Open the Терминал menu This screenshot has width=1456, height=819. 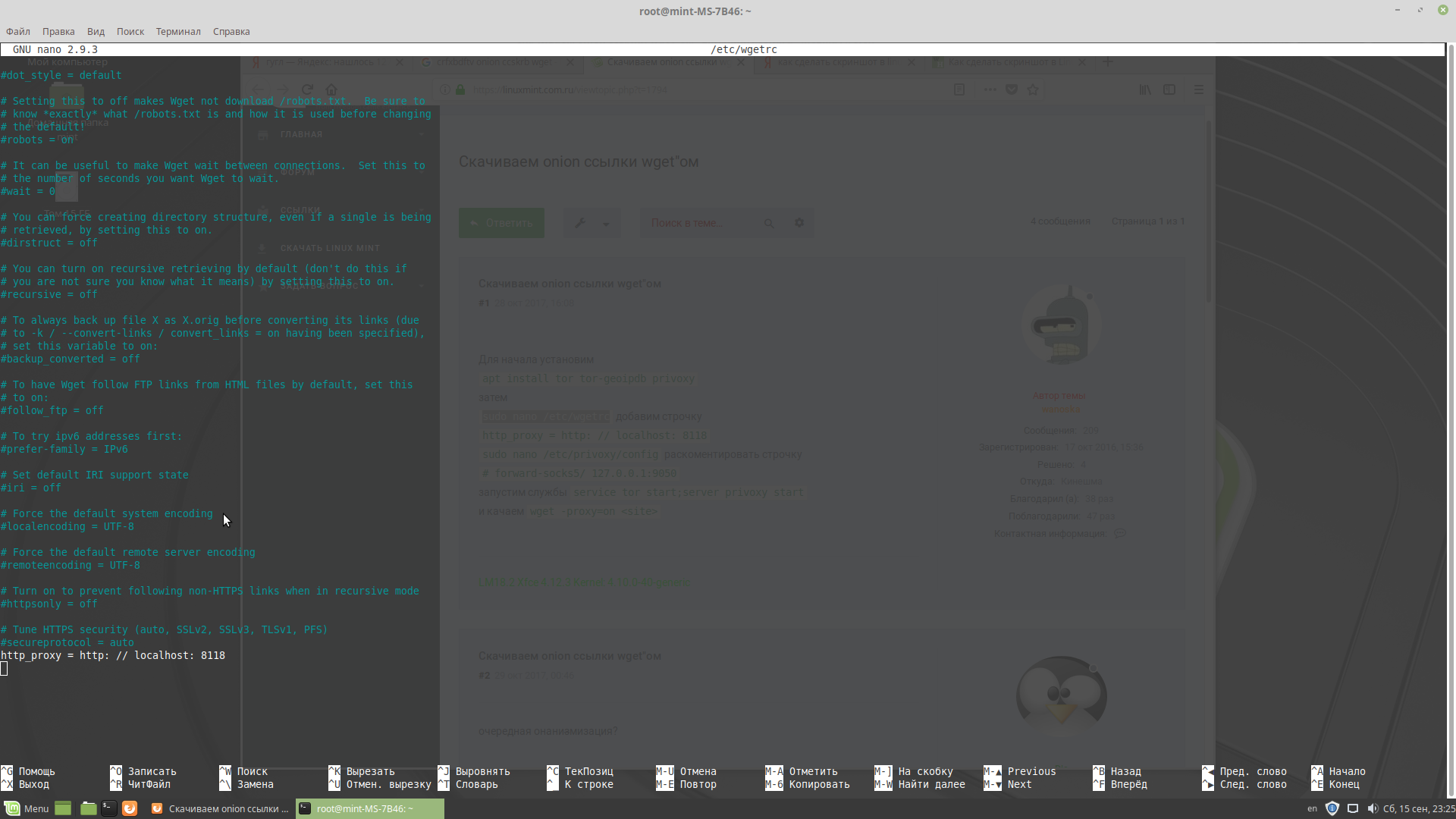click(178, 32)
